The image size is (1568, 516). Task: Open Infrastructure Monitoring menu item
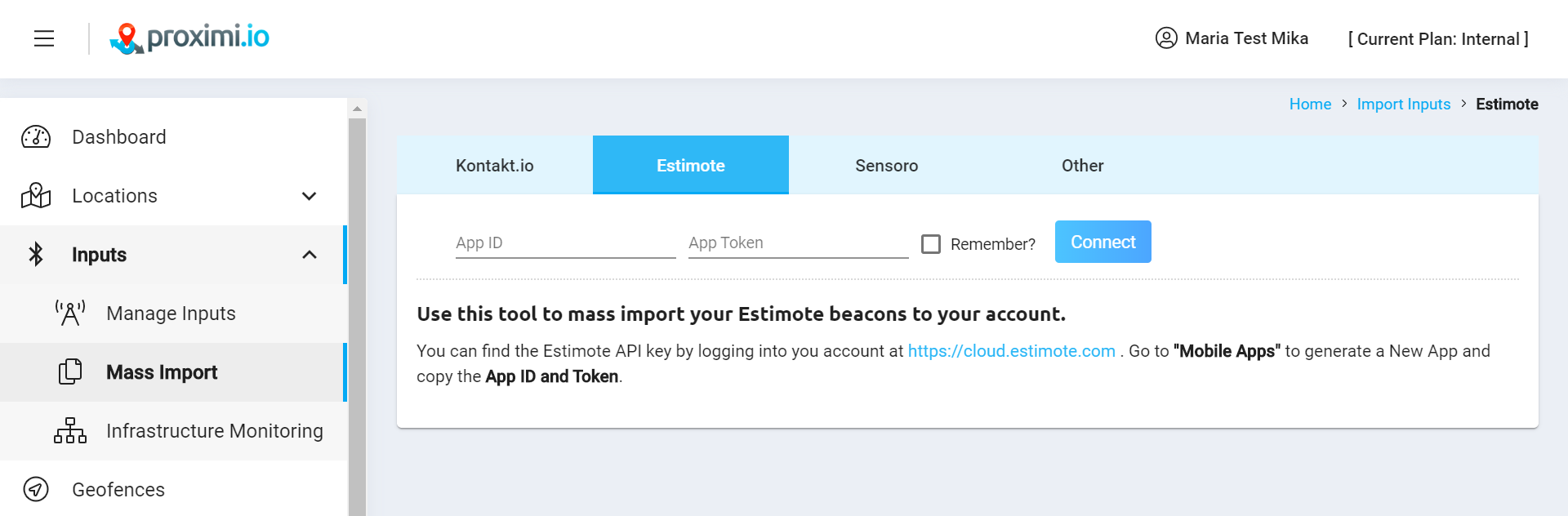173,431
